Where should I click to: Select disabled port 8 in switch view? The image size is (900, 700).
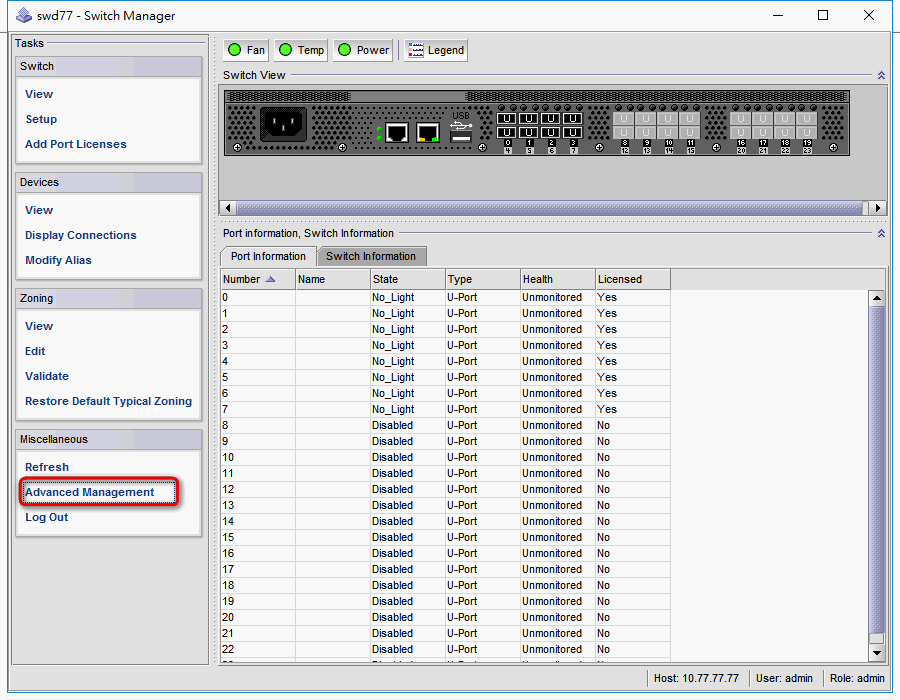[624, 119]
